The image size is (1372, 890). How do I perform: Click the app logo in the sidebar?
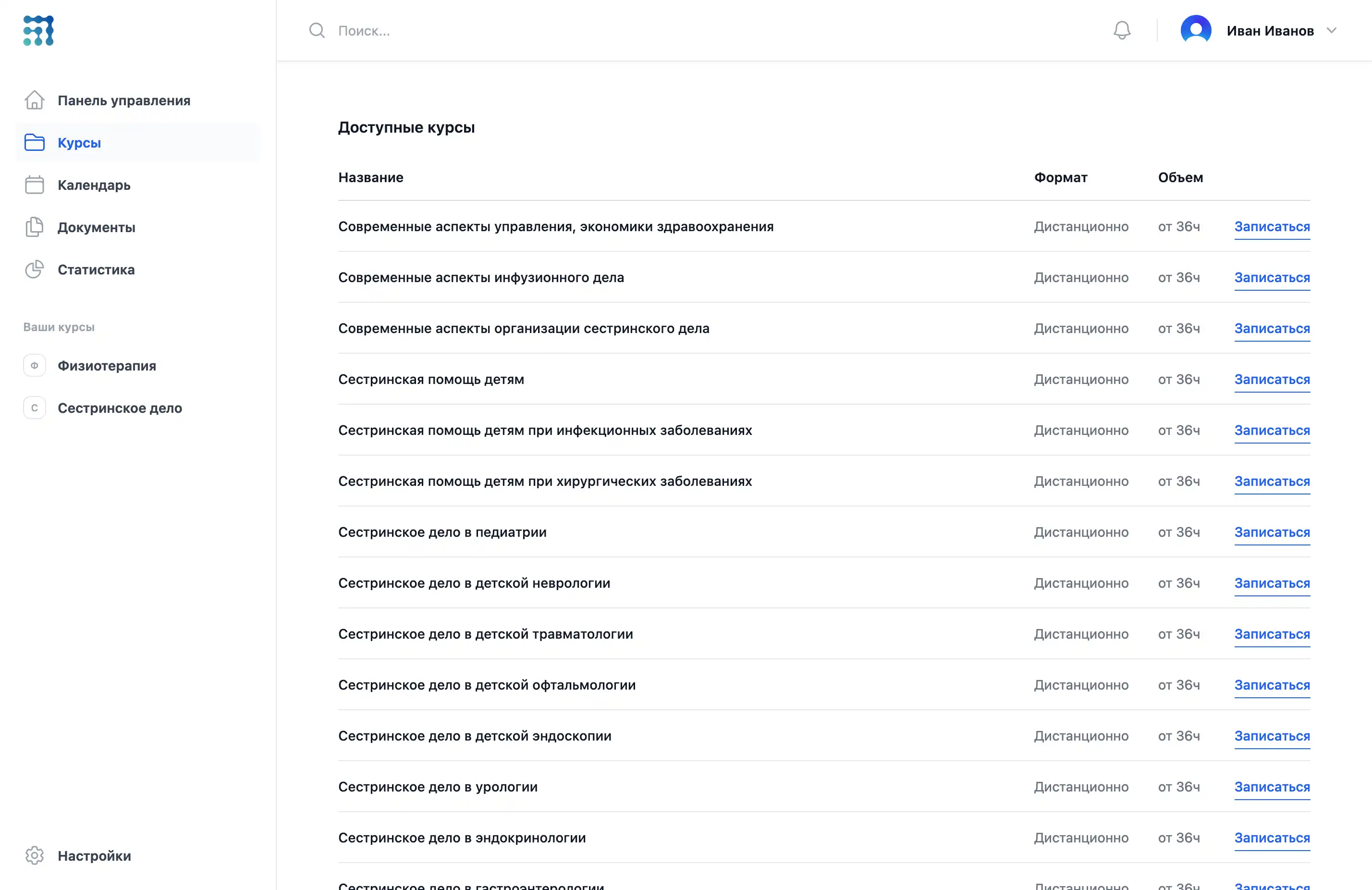click(38, 31)
